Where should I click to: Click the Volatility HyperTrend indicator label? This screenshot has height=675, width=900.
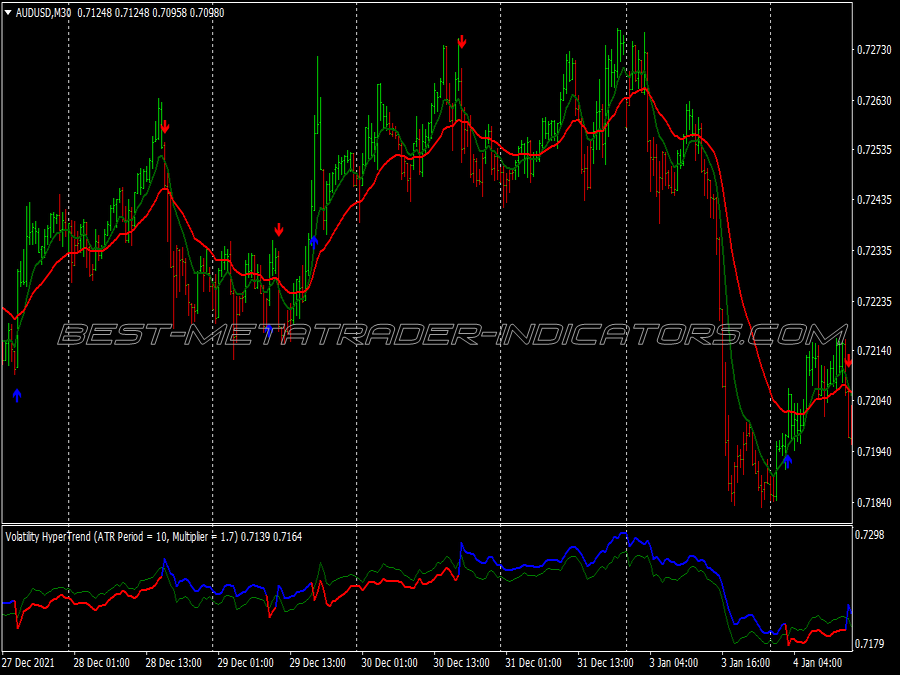coord(122,537)
